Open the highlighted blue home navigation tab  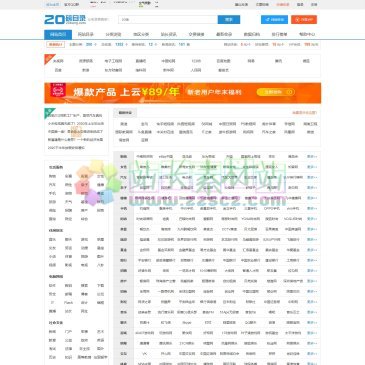[58, 34]
